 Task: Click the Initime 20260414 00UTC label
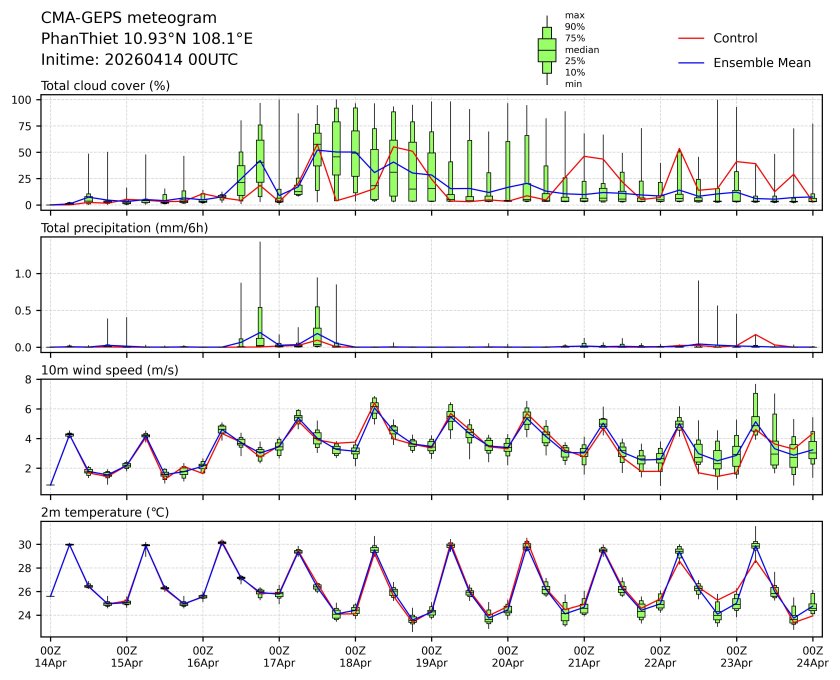click(x=139, y=60)
